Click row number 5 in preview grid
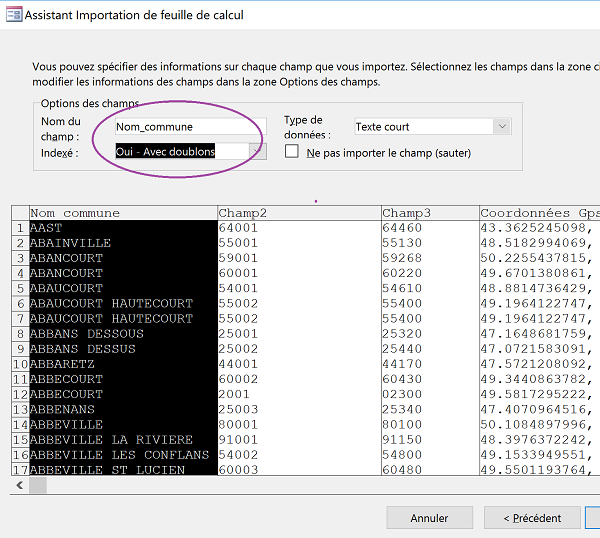Viewport: 600px width, 538px height. click(x=20, y=288)
